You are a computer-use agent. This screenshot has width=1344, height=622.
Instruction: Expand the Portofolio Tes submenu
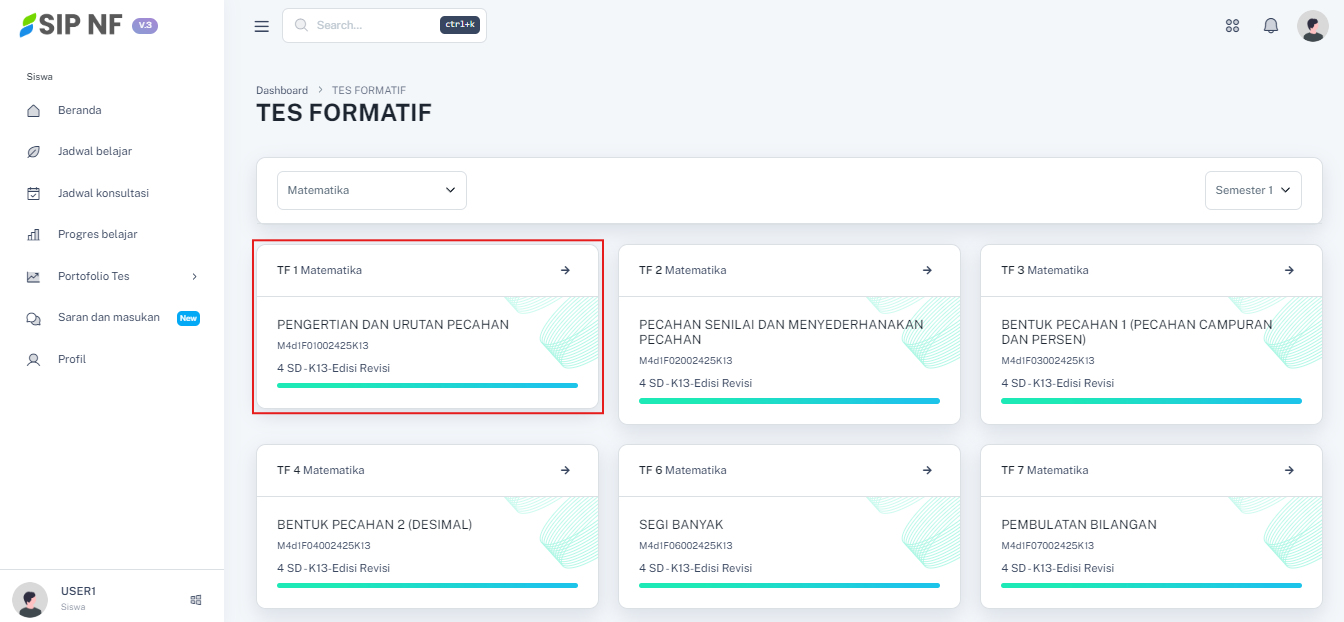click(x=112, y=276)
